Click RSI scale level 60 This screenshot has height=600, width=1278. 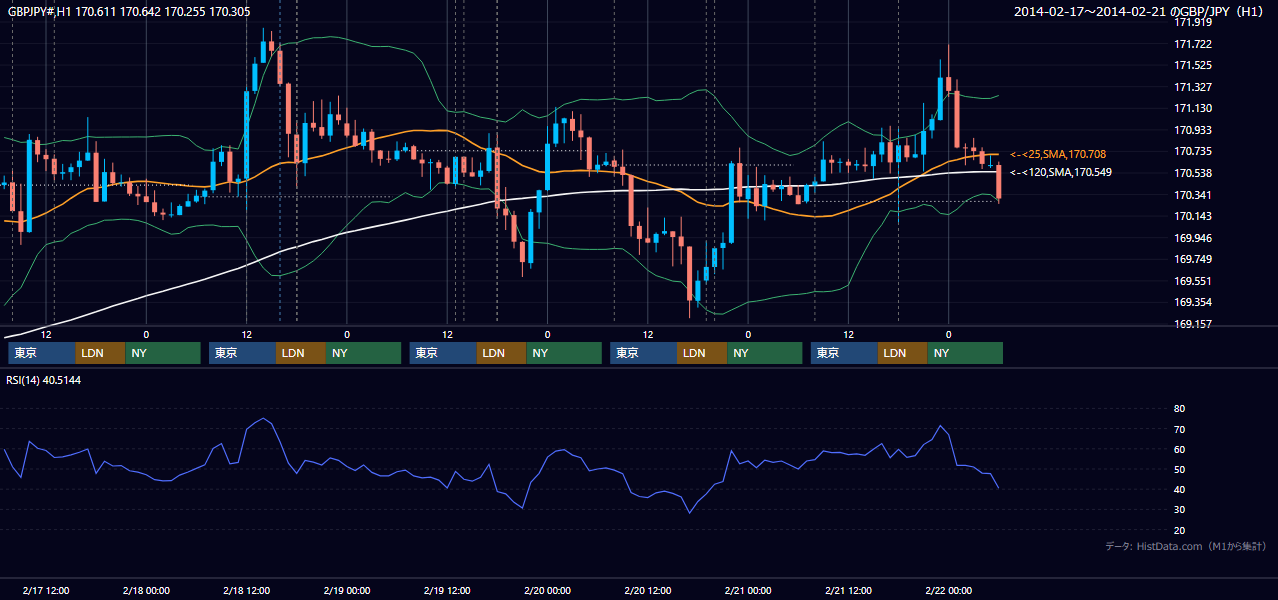1180,449
